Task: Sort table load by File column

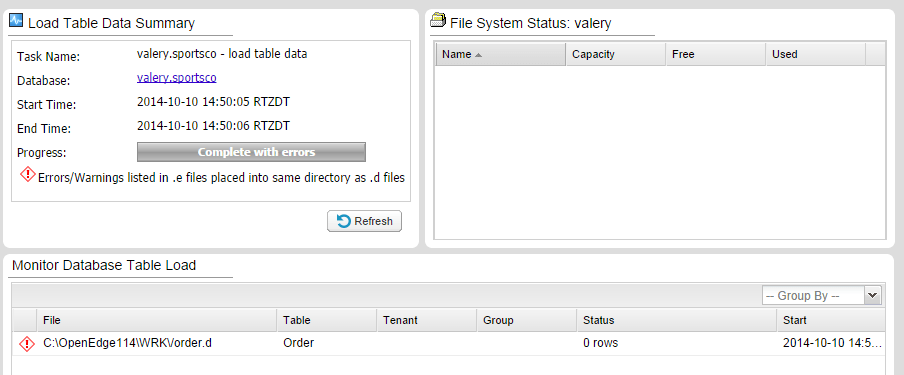Action: (157, 320)
